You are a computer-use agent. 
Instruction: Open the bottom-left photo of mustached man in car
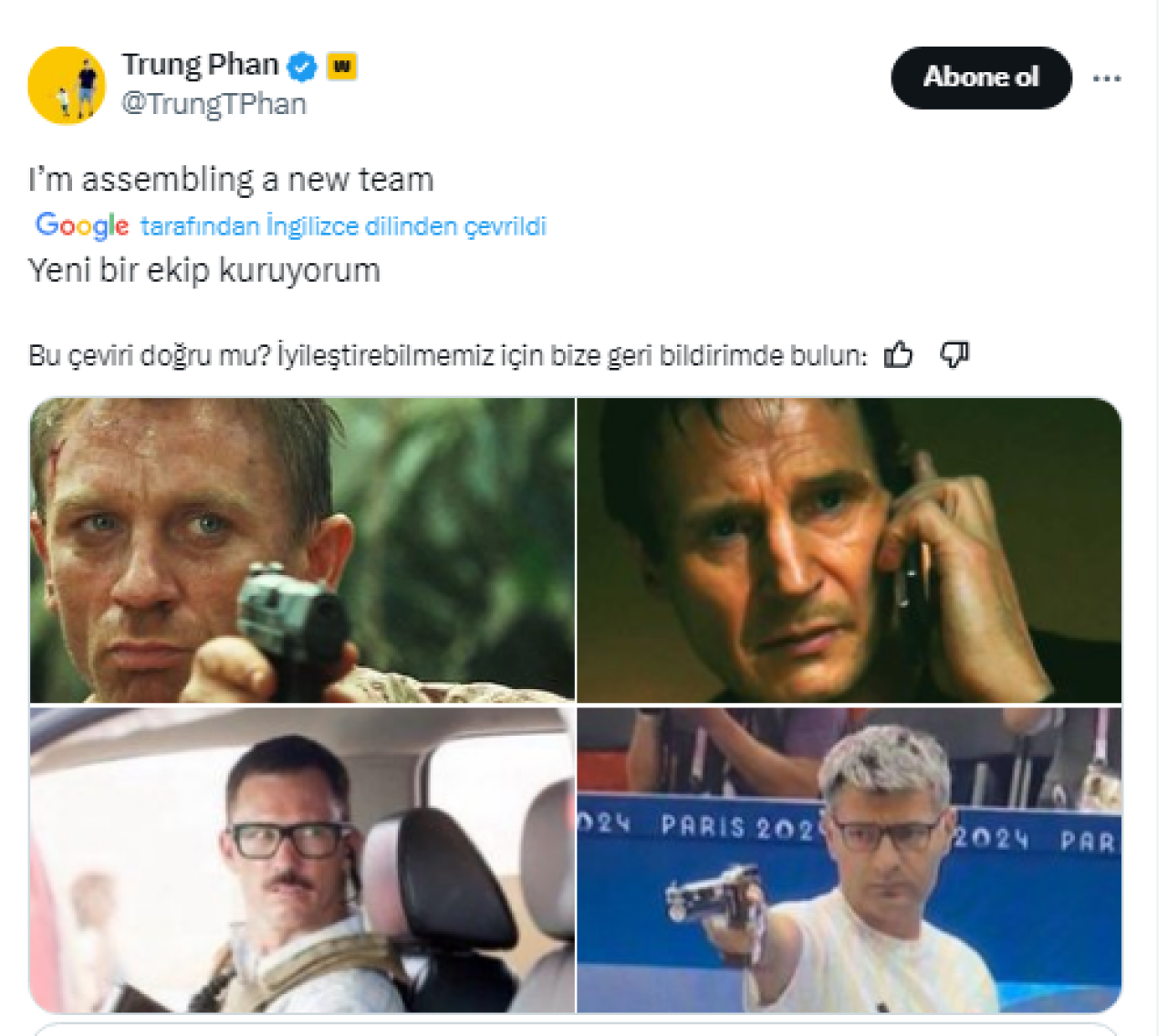pyautogui.click(x=302, y=860)
